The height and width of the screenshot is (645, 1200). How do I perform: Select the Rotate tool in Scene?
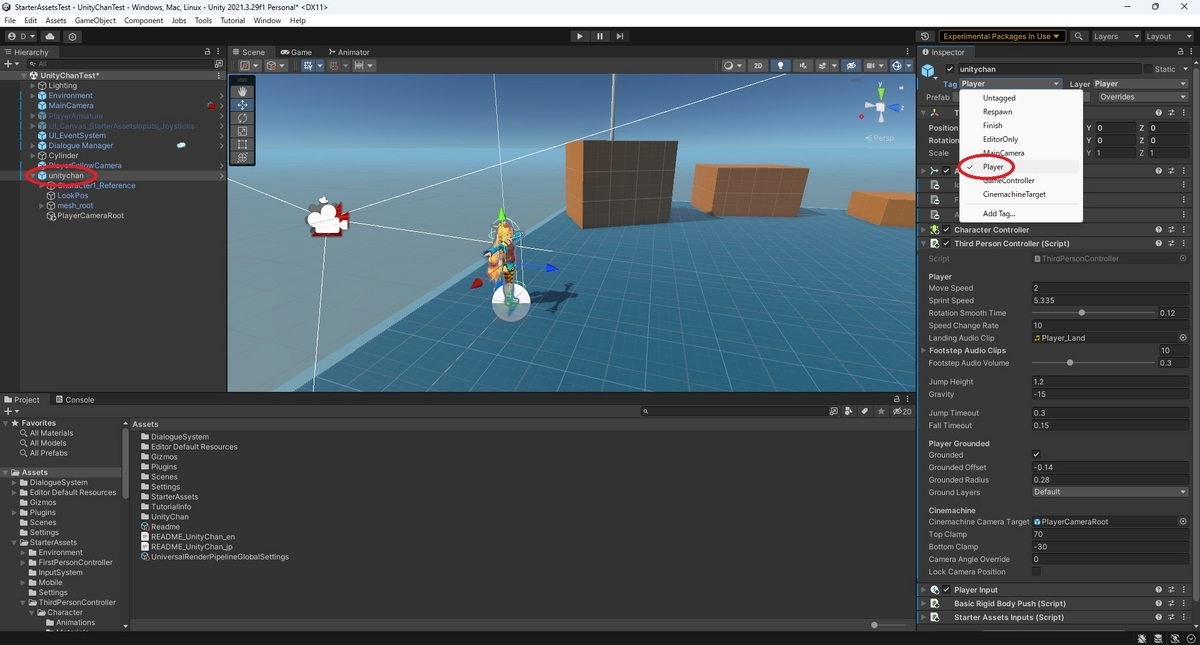(x=242, y=118)
